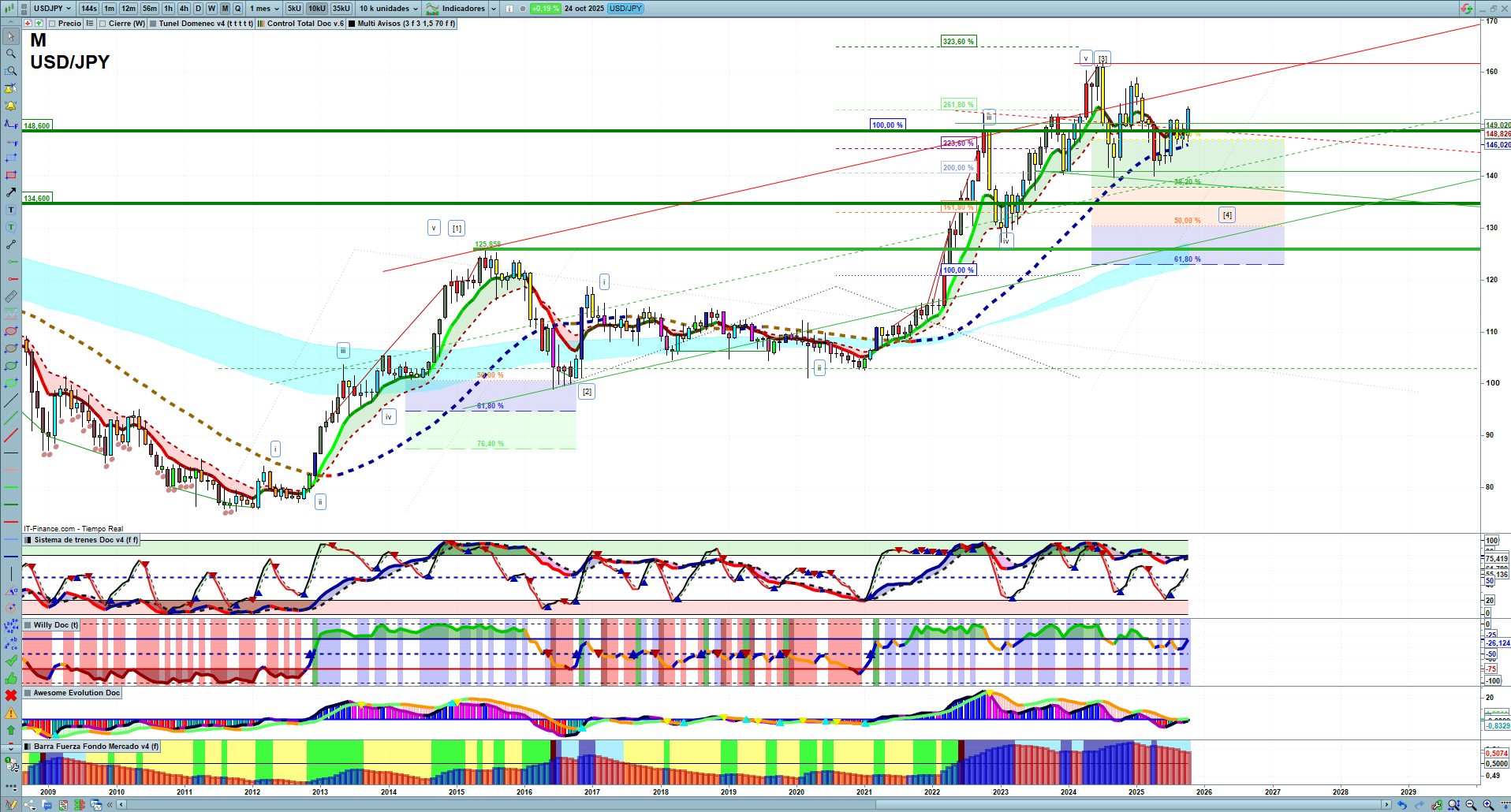The image size is (1511, 812).
Task: Switch to the W weekly timeframe
Action: coord(211,9)
